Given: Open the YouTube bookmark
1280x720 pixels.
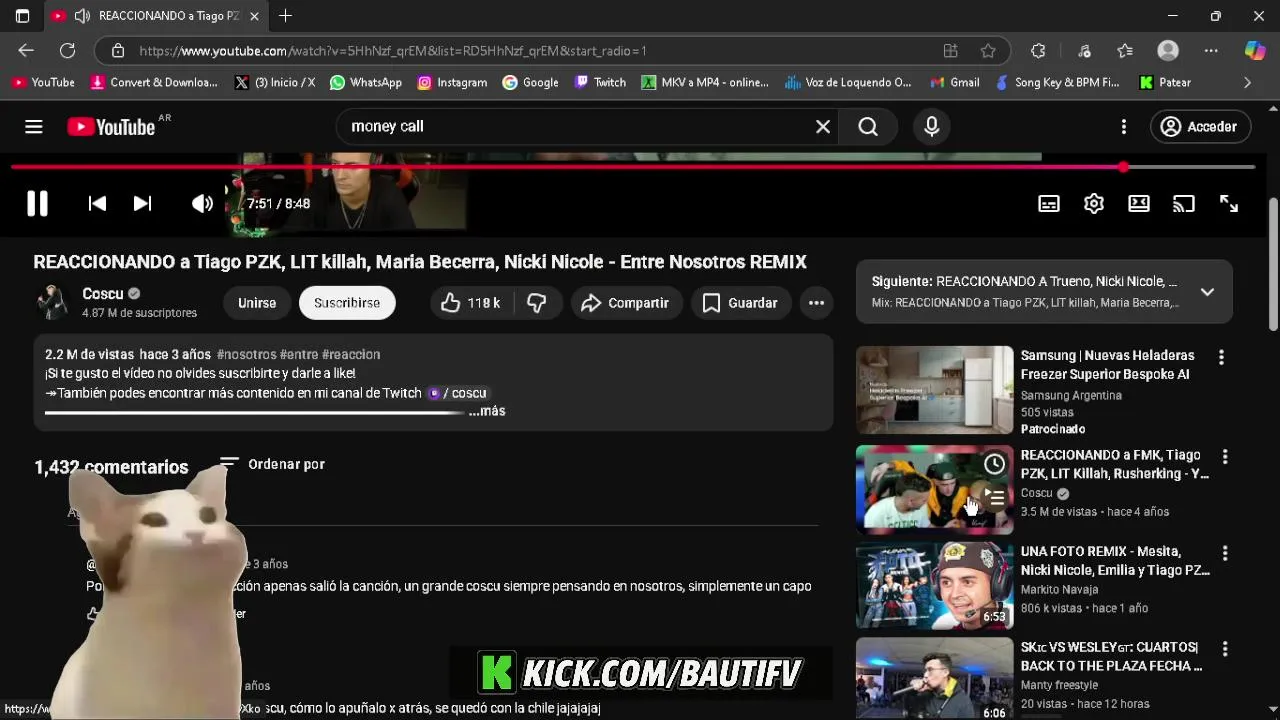Looking at the screenshot, I should click(x=43, y=82).
